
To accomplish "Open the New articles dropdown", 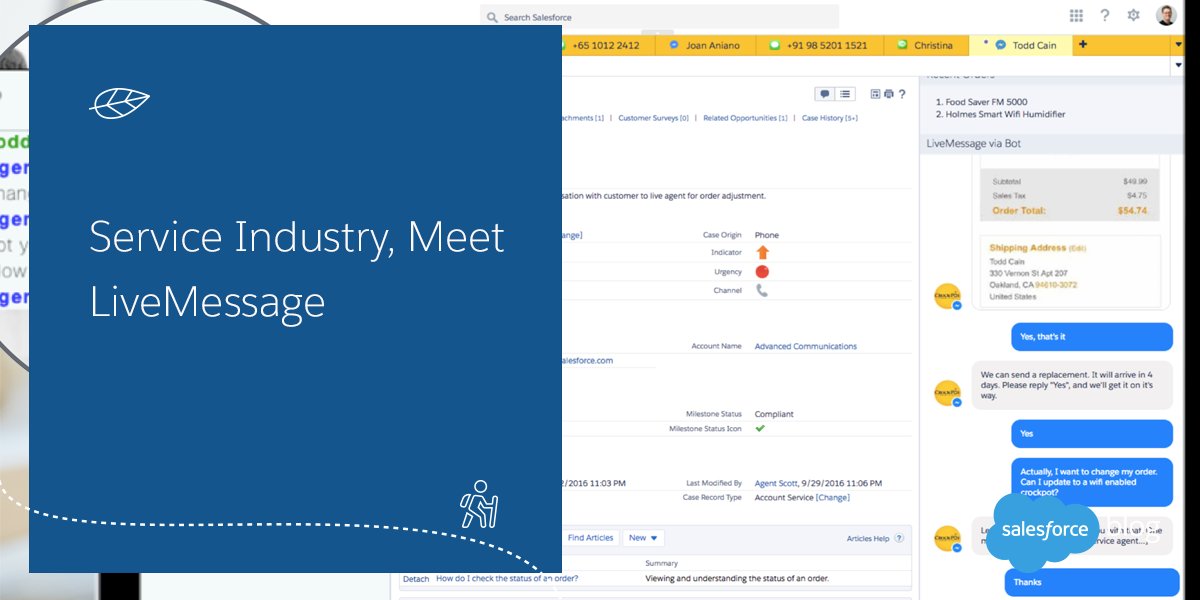I will point(643,538).
